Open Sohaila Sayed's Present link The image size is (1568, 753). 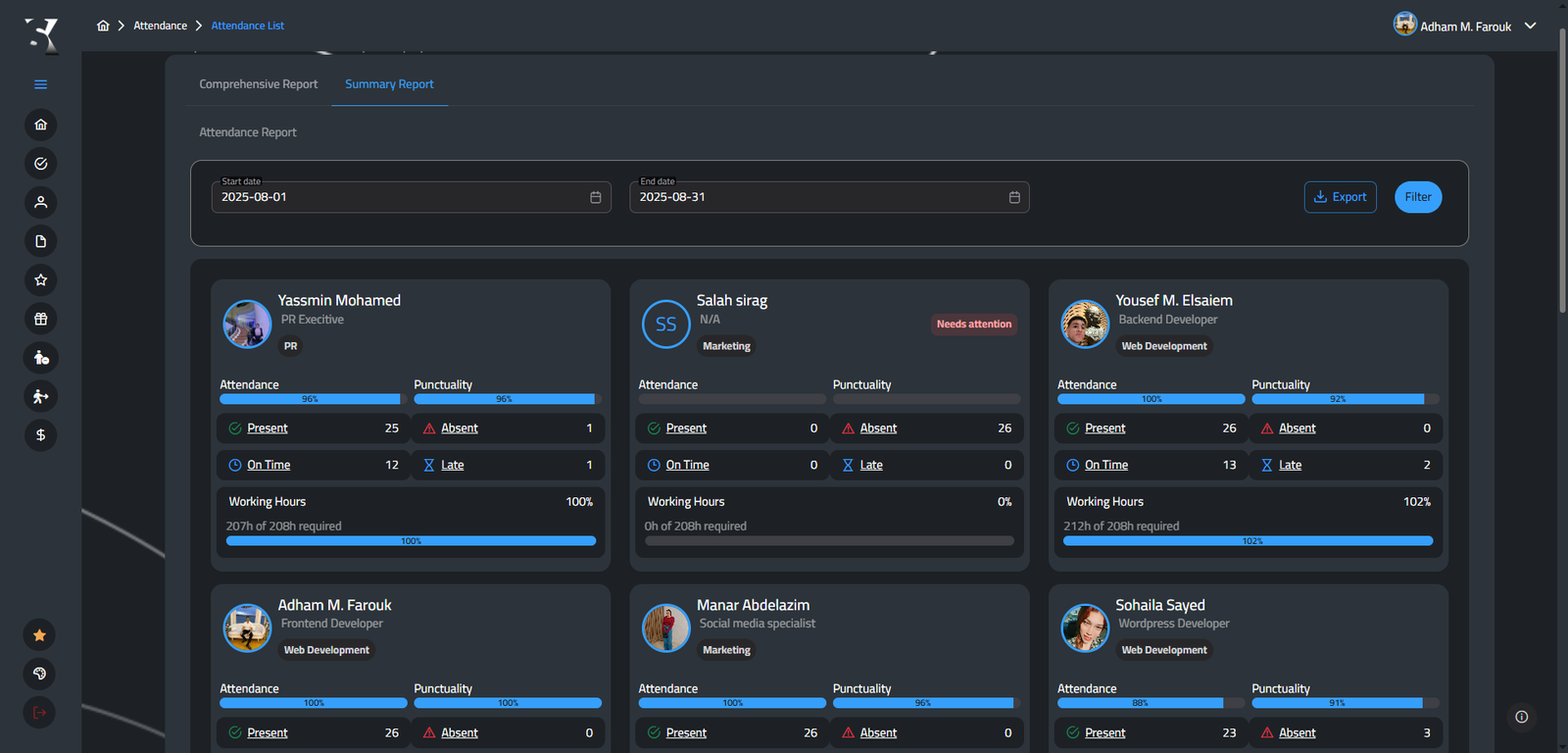[x=1105, y=732]
